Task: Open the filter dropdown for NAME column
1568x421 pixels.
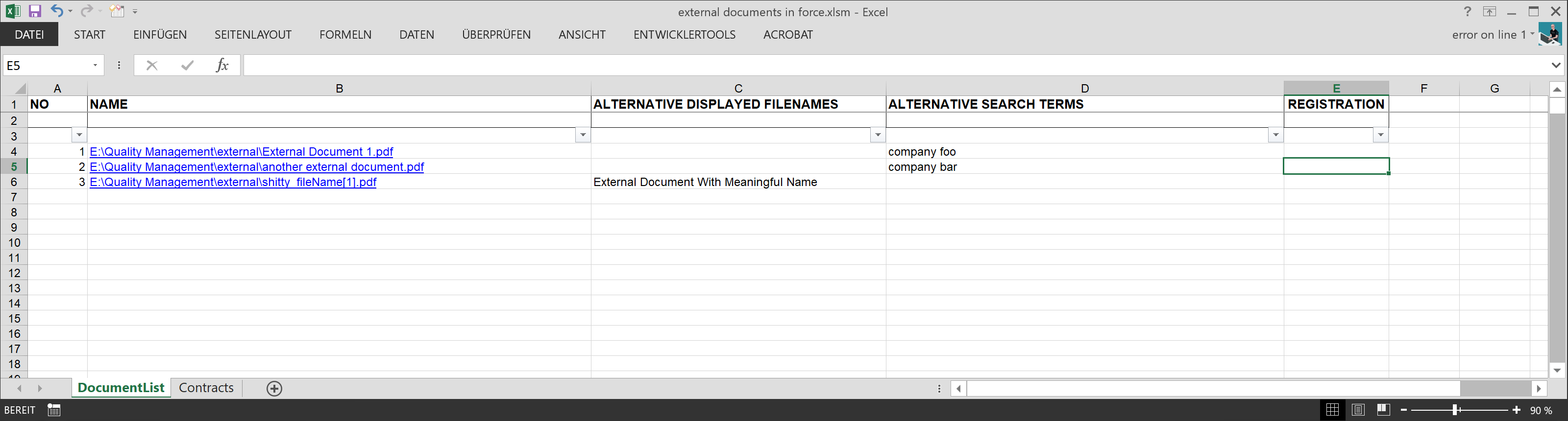Action: pyautogui.click(x=583, y=135)
